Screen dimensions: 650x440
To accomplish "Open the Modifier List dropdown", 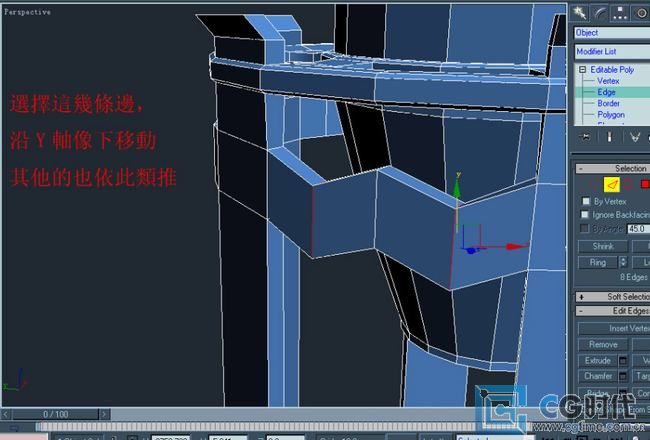I will pos(612,51).
